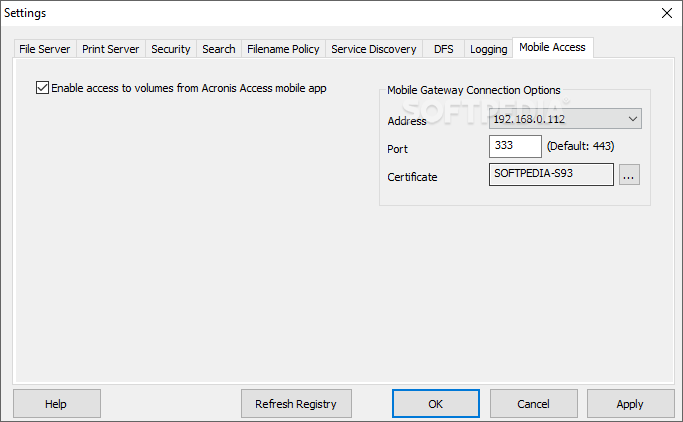Apply the current settings
The height and width of the screenshot is (422, 683).
click(630, 404)
